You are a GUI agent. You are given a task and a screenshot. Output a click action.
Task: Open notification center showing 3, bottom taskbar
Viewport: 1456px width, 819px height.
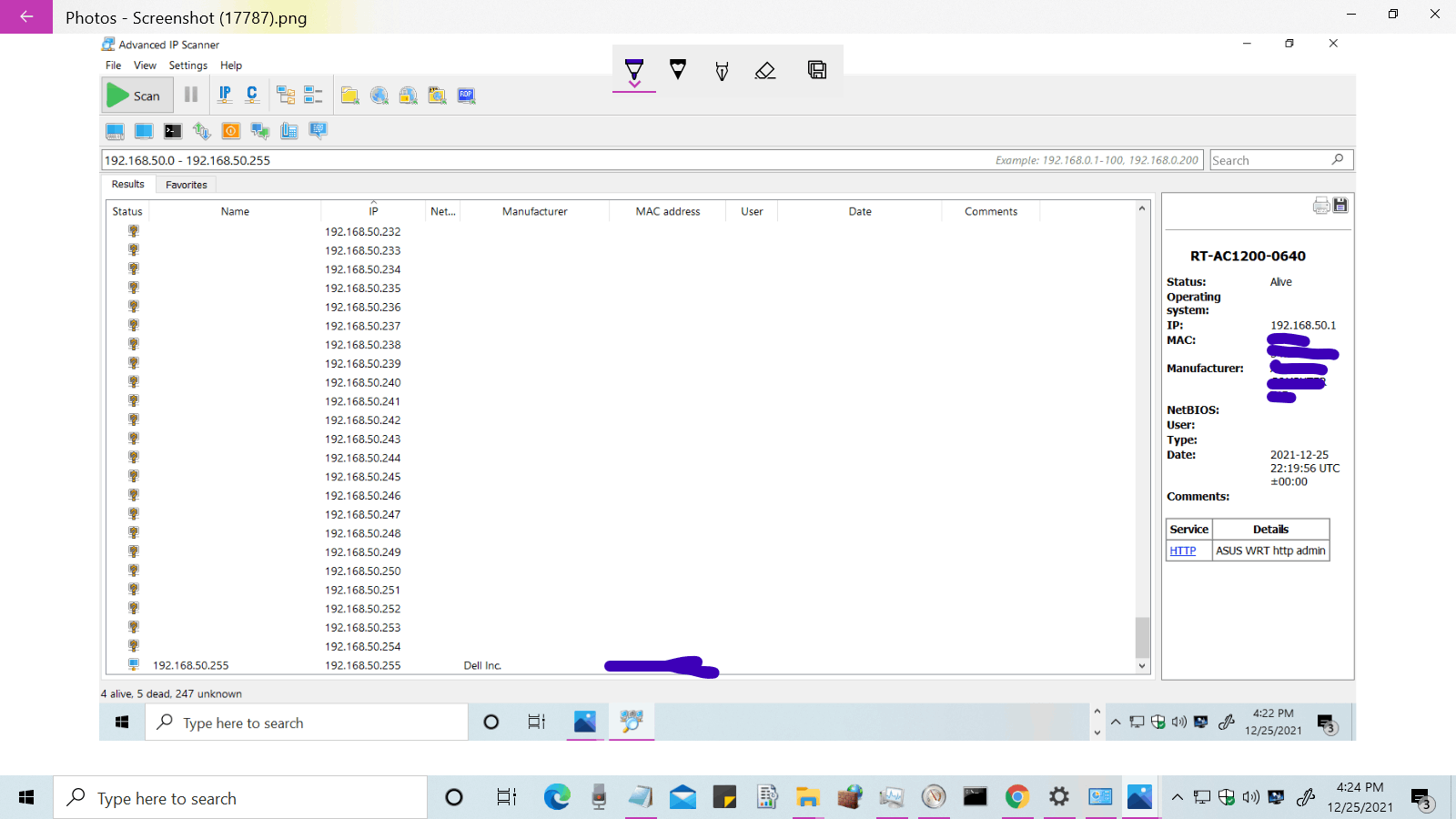[1421, 799]
